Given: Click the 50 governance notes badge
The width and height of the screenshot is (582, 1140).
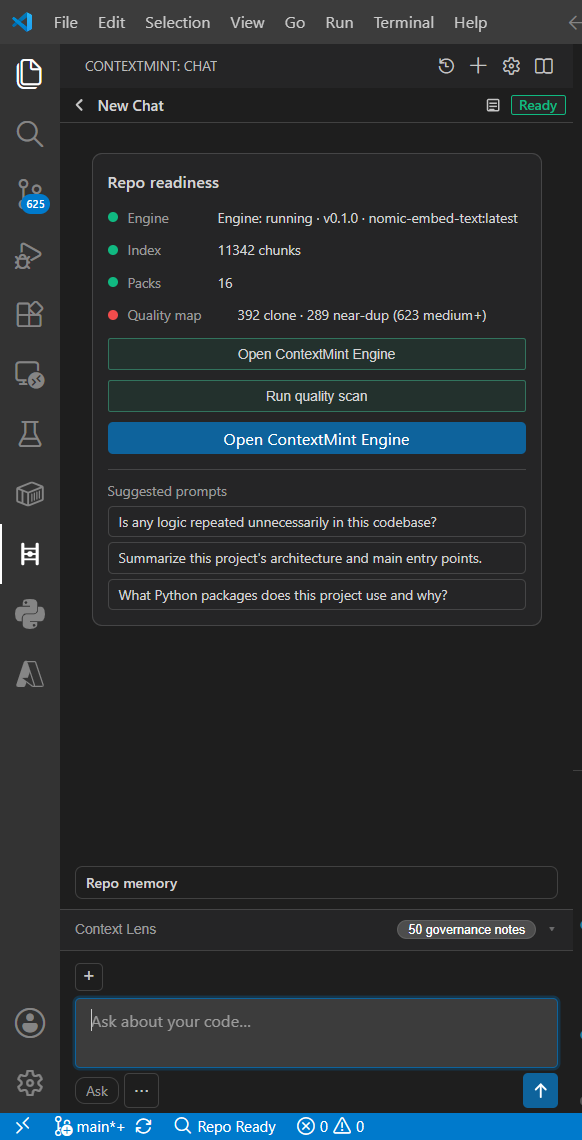Looking at the screenshot, I should point(466,929).
